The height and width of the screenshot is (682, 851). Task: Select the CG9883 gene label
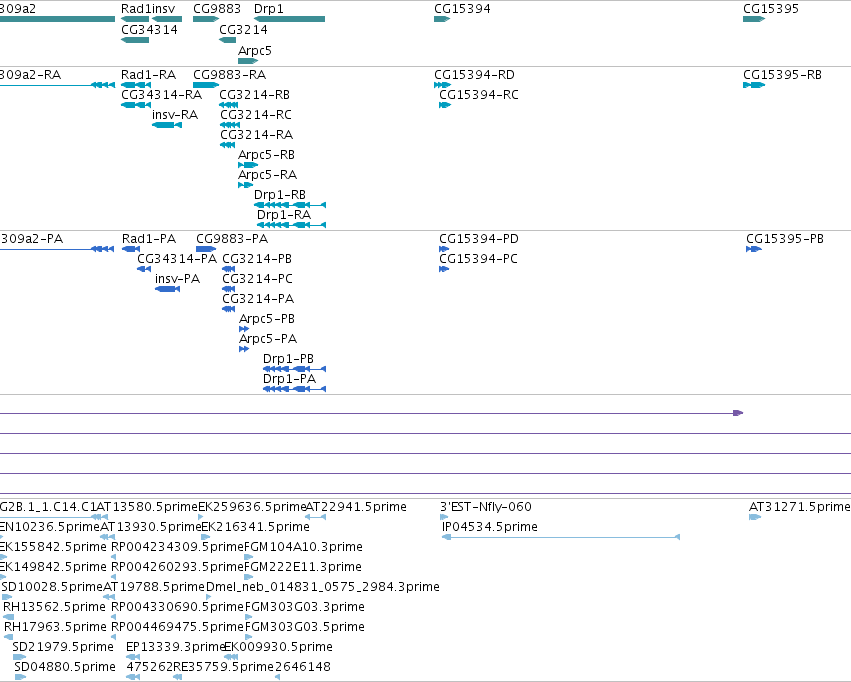tap(217, 9)
